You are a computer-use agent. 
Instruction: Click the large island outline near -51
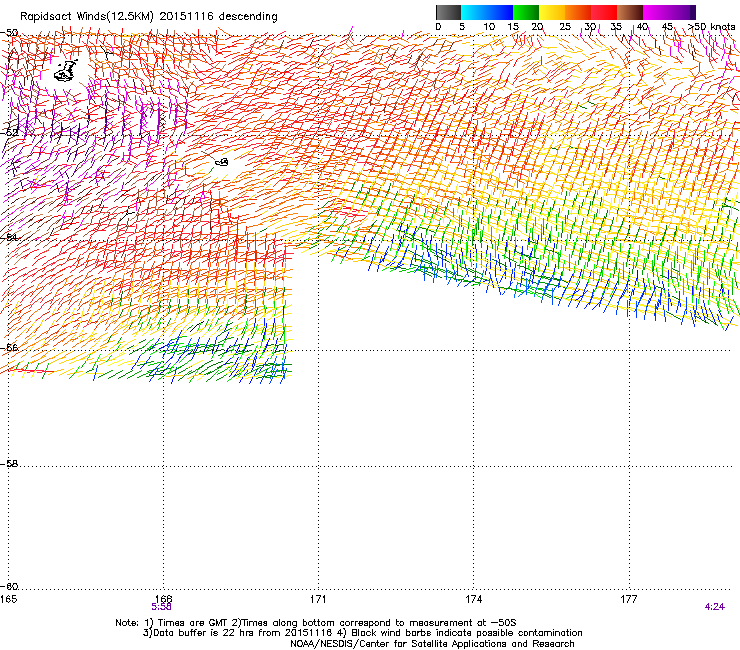click(66, 71)
